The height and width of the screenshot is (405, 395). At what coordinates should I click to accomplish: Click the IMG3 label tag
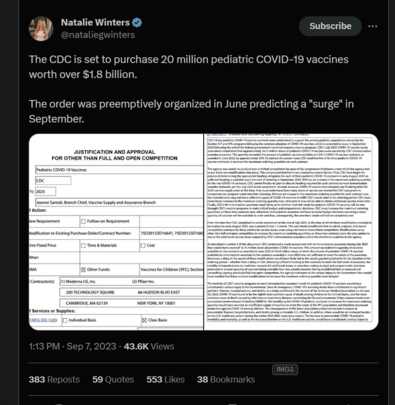coord(285,369)
